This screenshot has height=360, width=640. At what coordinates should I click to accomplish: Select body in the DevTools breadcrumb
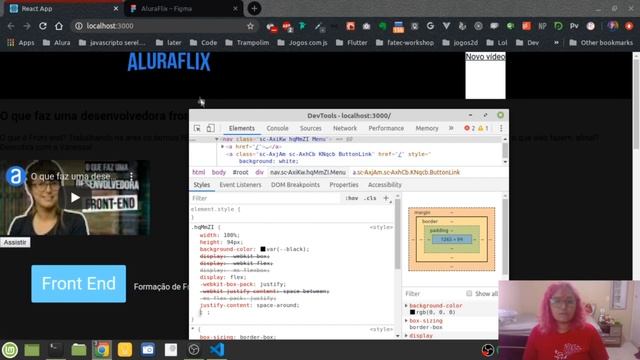point(219,172)
